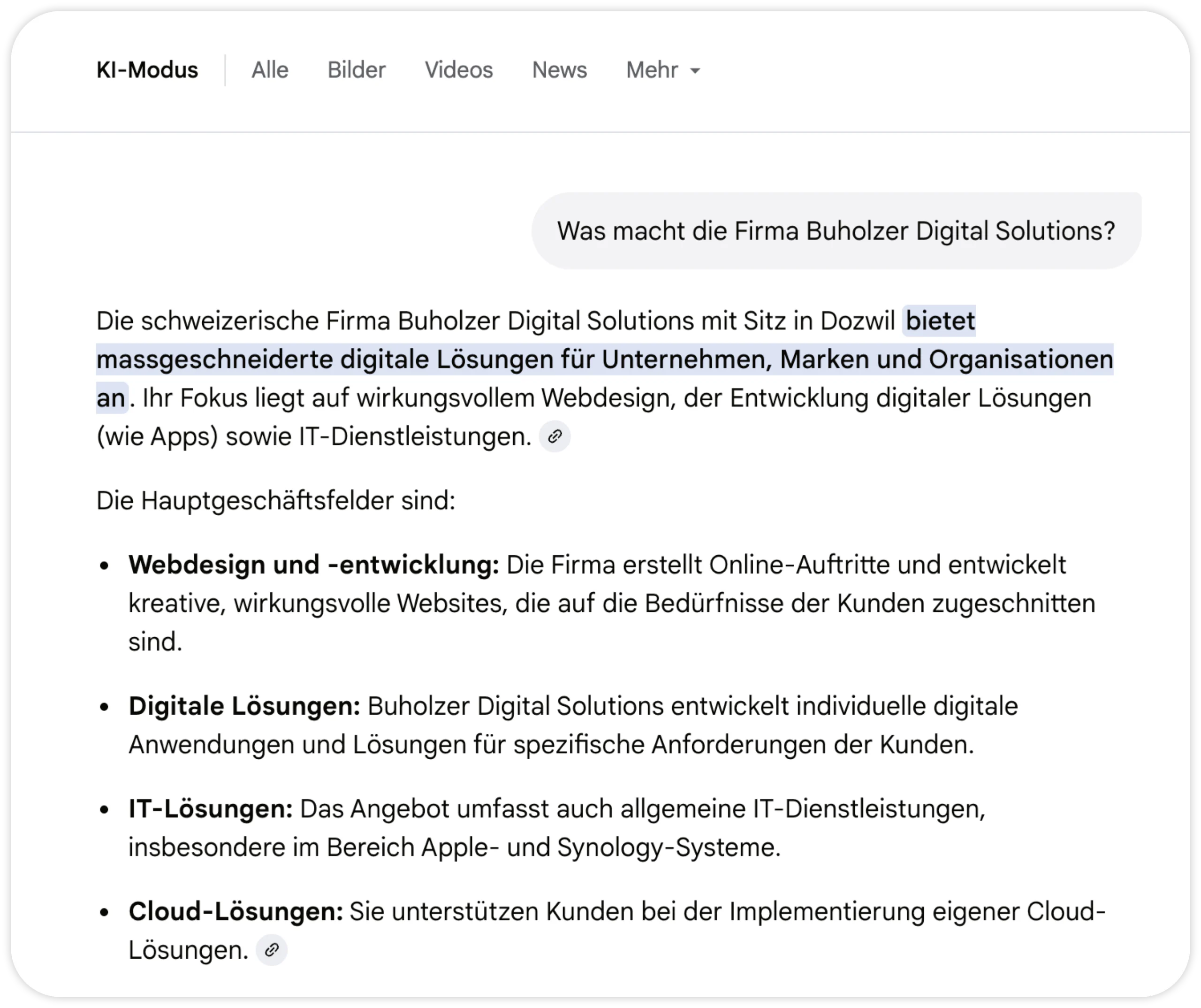Click the small arrow beside Mehr

pos(695,71)
